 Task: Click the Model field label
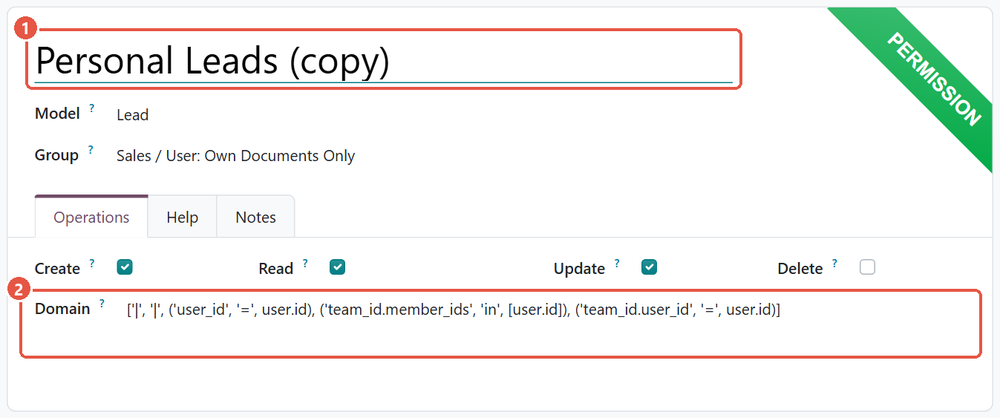[x=57, y=114]
